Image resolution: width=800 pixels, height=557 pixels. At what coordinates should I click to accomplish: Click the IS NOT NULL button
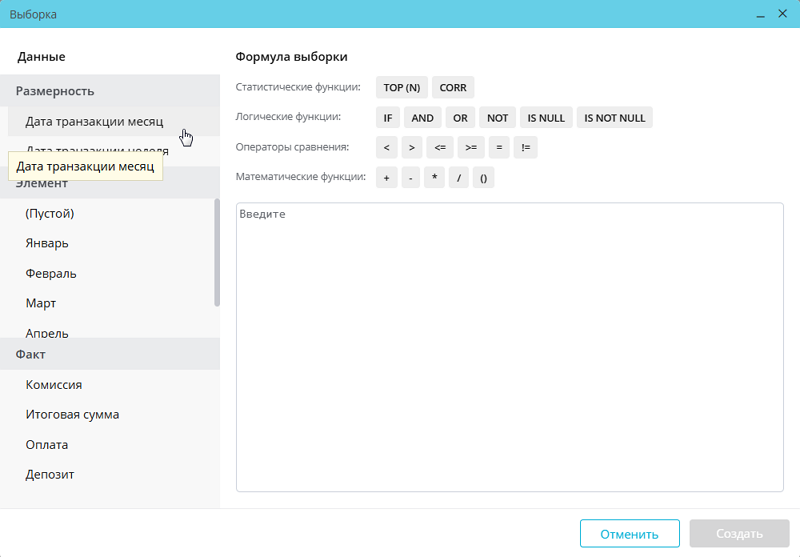pyautogui.click(x=614, y=118)
